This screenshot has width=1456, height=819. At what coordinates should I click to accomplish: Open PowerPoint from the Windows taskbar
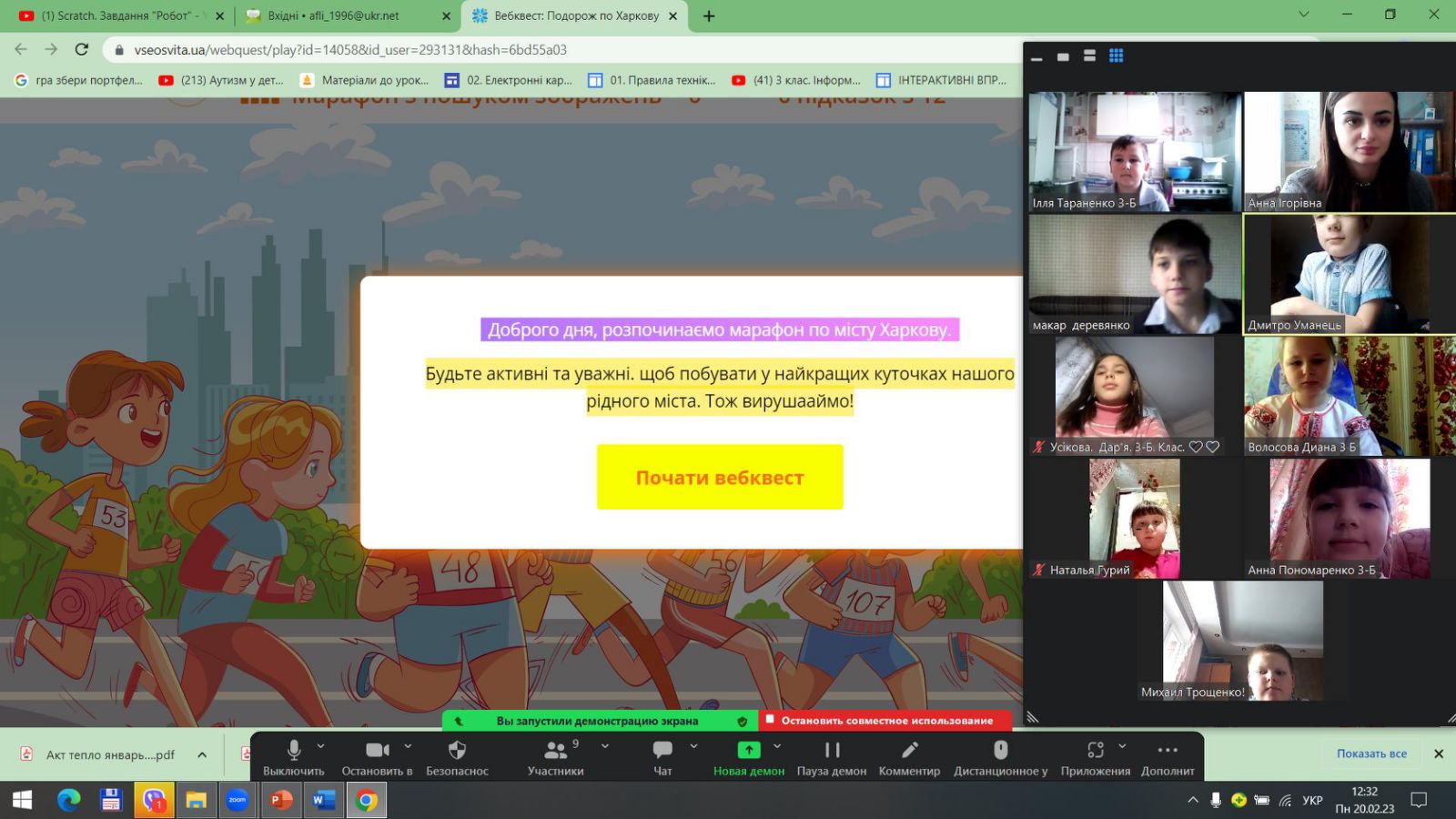[x=280, y=800]
